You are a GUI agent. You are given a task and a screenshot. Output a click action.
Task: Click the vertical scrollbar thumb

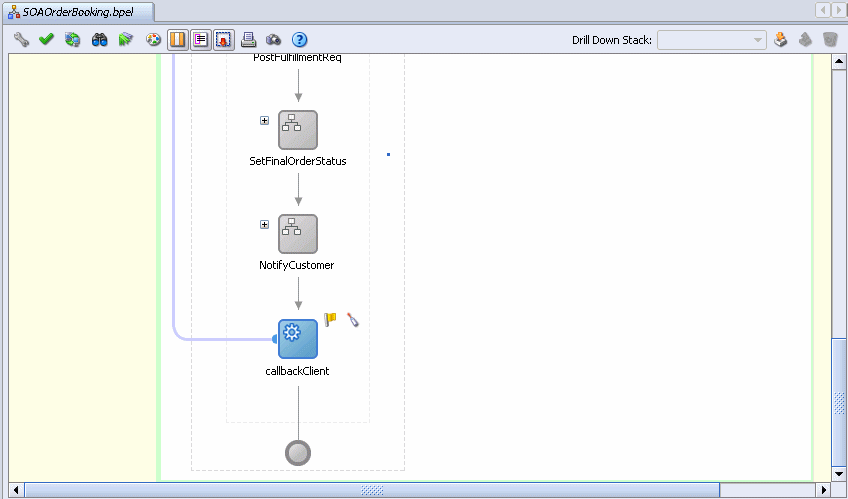839,403
